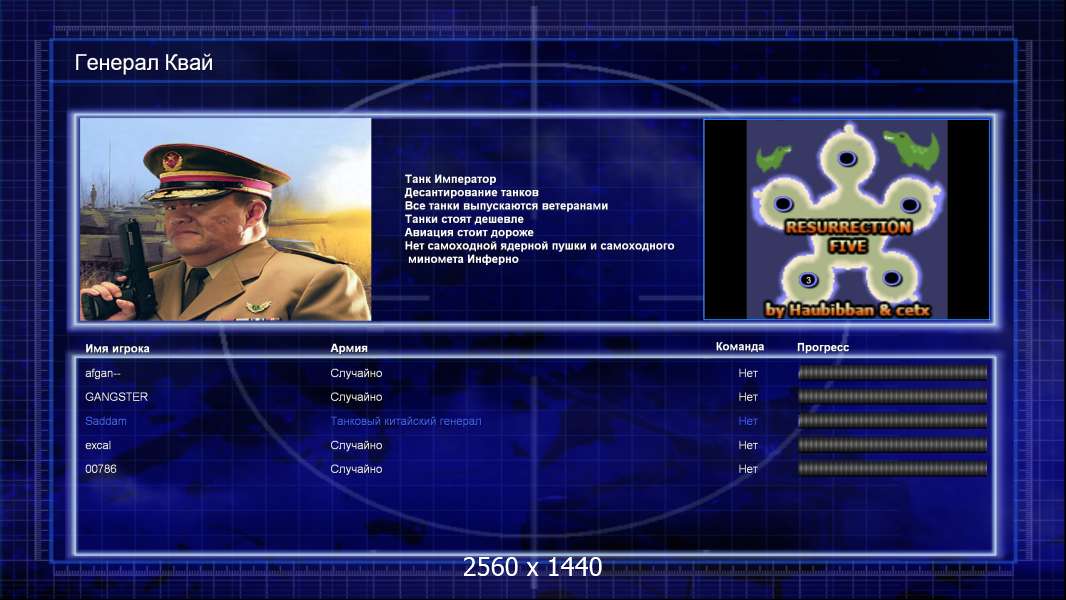The width and height of the screenshot is (1066, 600).
Task: Select the right start position marker
Action: point(910,204)
